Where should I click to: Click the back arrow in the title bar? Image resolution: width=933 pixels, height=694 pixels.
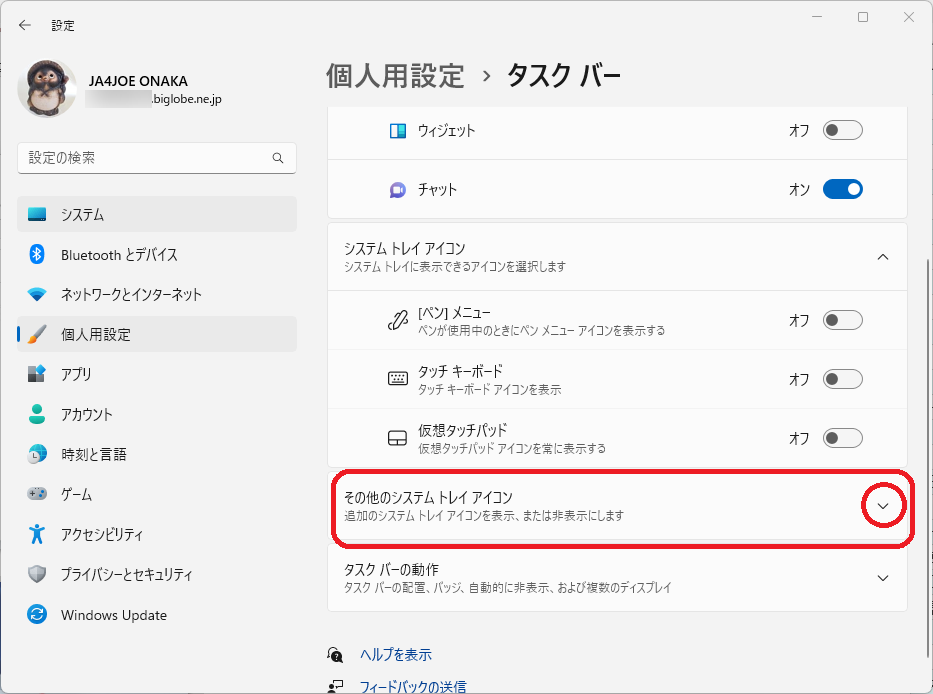tap(24, 25)
